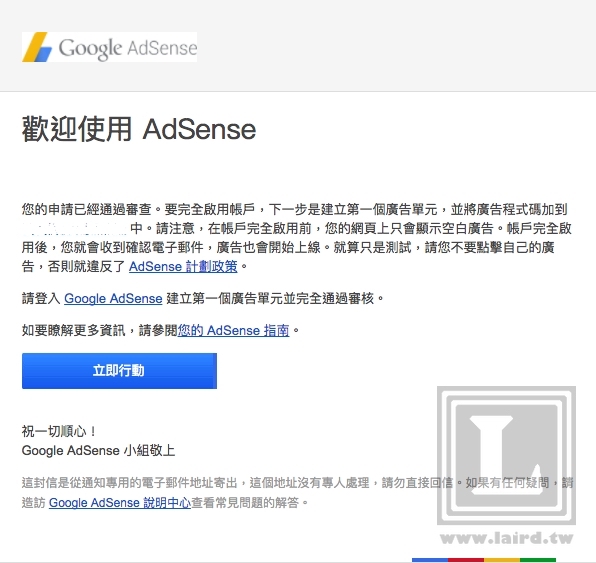Image resolution: width=596 pixels, height=563 pixels.
Task: Follow the Google AdSense link after 請登入
Action: tap(113, 298)
